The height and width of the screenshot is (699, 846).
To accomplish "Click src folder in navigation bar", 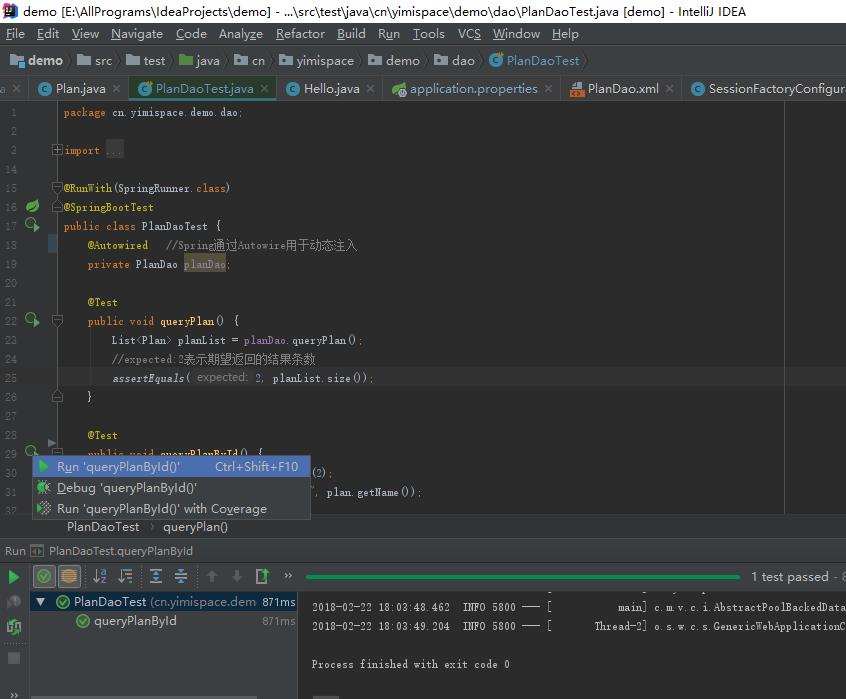I will pyautogui.click(x=95, y=60).
